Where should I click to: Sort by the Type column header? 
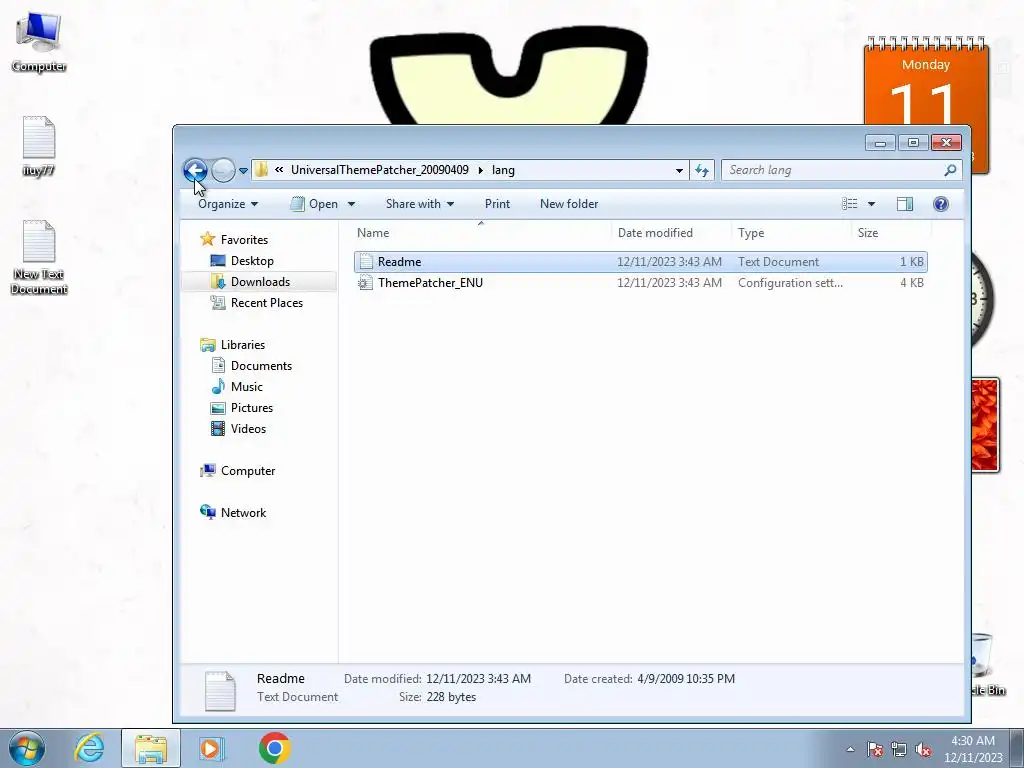coord(792,232)
